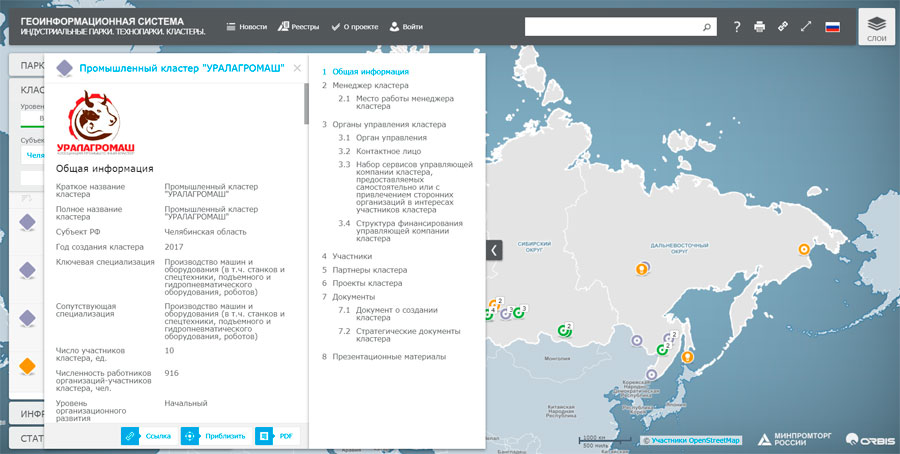Collapse side panel with the left chevron
Image resolution: width=900 pixels, height=454 pixels.
494,250
